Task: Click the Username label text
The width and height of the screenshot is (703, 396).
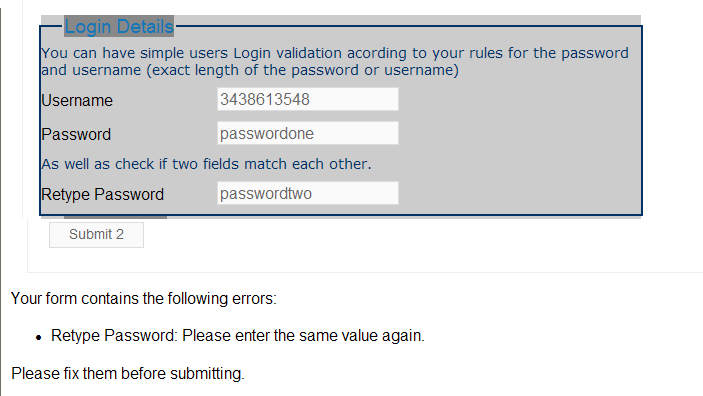Action: click(x=77, y=100)
